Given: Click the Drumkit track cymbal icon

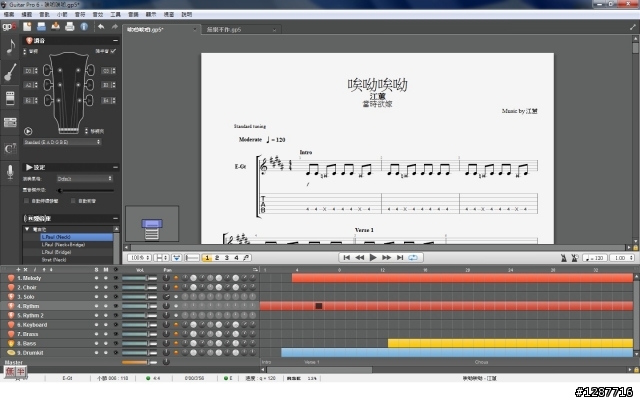Looking at the screenshot, I should 11,353.
